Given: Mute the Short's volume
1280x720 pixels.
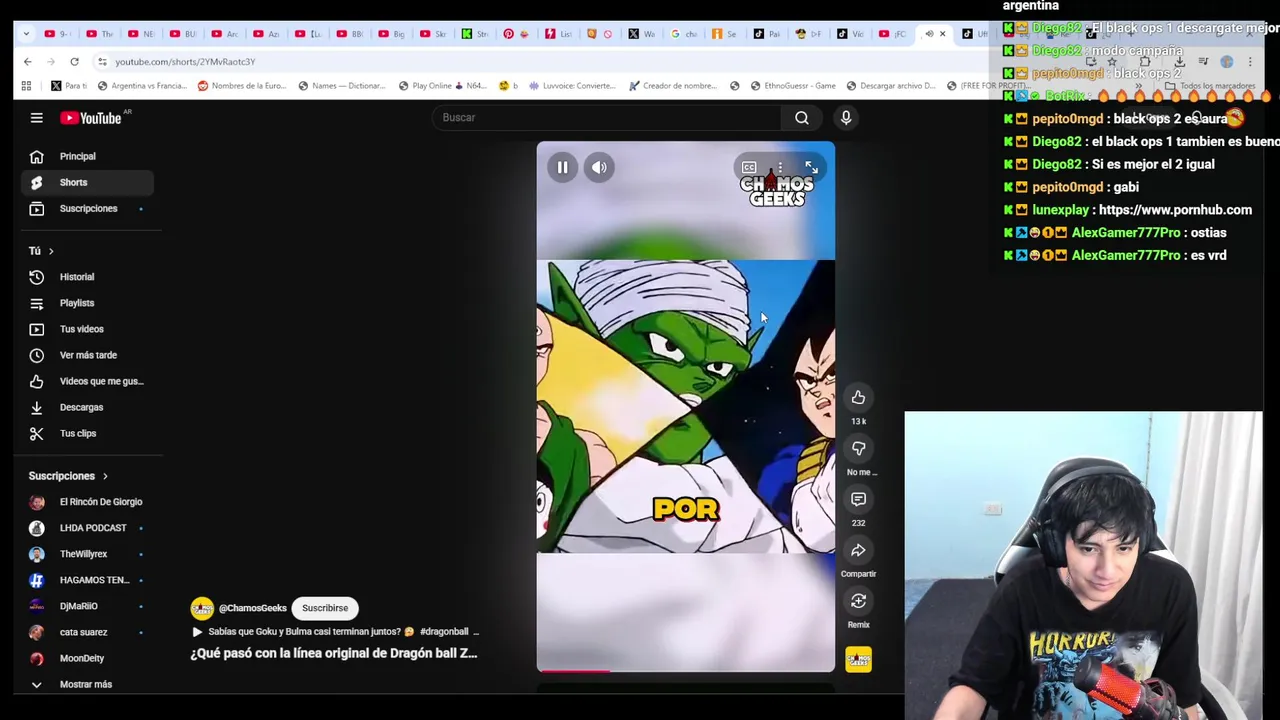Looking at the screenshot, I should (x=599, y=168).
